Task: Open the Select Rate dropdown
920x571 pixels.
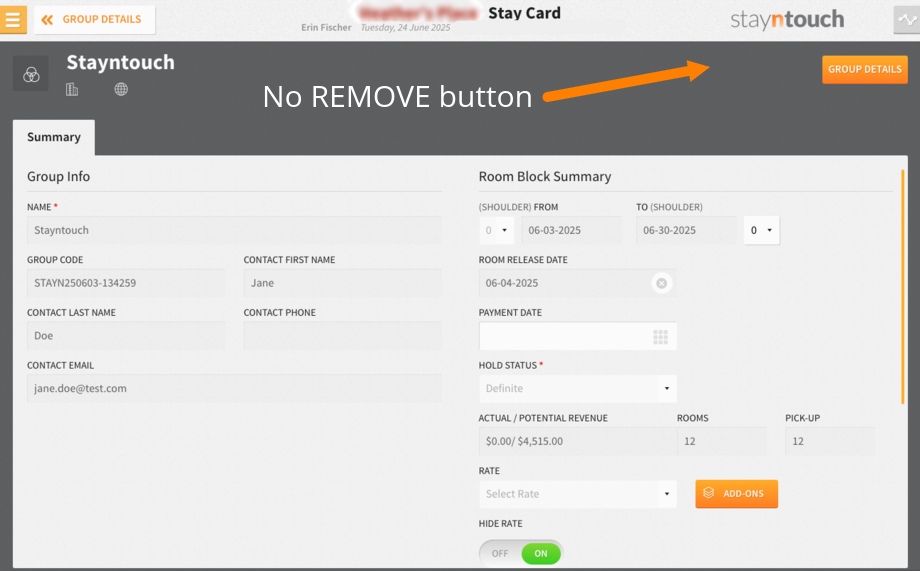Action: coord(578,494)
